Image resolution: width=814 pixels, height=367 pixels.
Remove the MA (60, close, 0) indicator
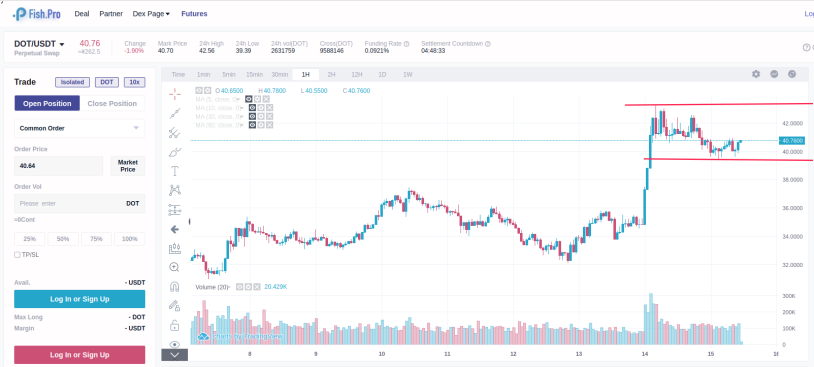tap(269, 125)
